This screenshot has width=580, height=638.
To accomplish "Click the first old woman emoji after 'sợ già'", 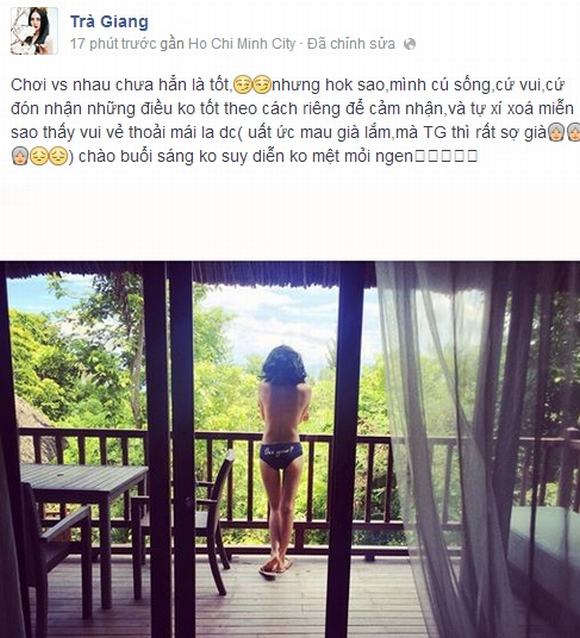I will [556, 133].
